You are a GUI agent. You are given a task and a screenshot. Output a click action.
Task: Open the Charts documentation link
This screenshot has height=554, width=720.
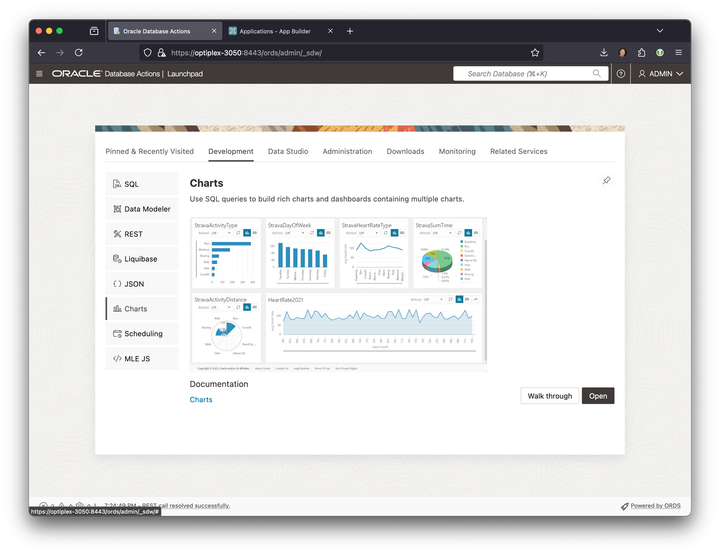[x=201, y=400]
